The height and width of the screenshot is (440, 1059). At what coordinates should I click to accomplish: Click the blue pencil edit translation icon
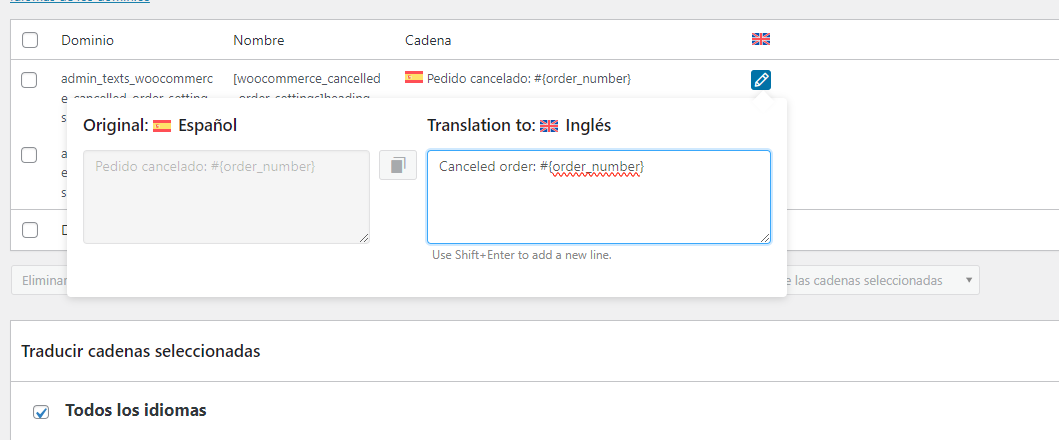click(760, 80)
